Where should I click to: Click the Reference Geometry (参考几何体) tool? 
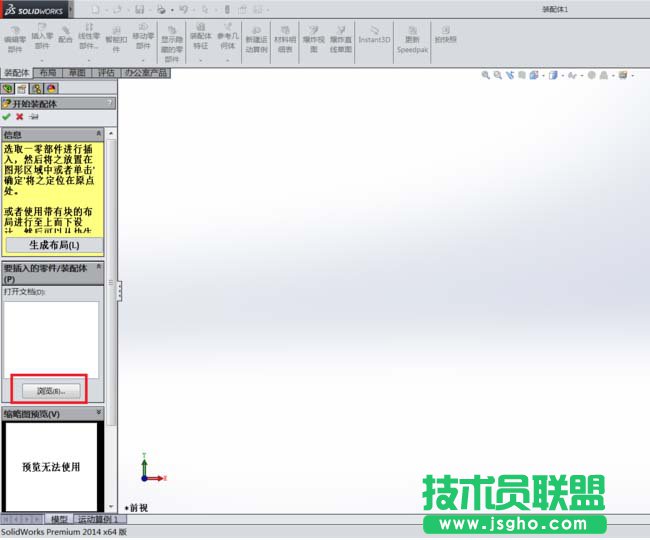(x=228, y=36)
